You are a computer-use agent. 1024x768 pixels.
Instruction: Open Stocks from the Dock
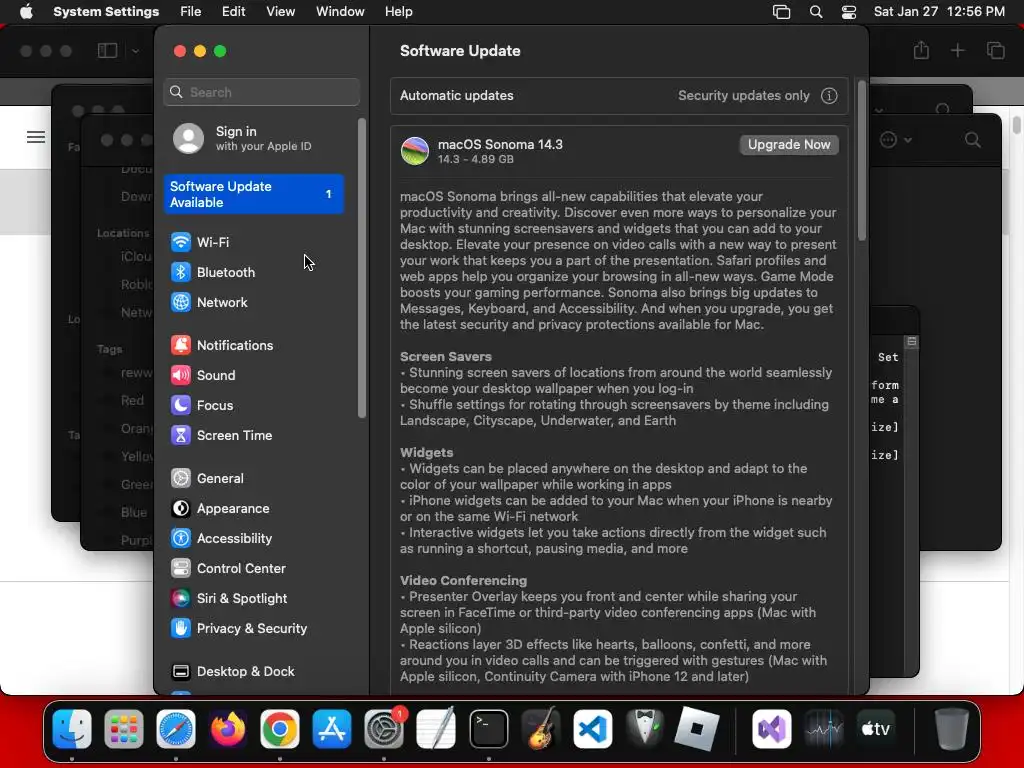point(824,729)
